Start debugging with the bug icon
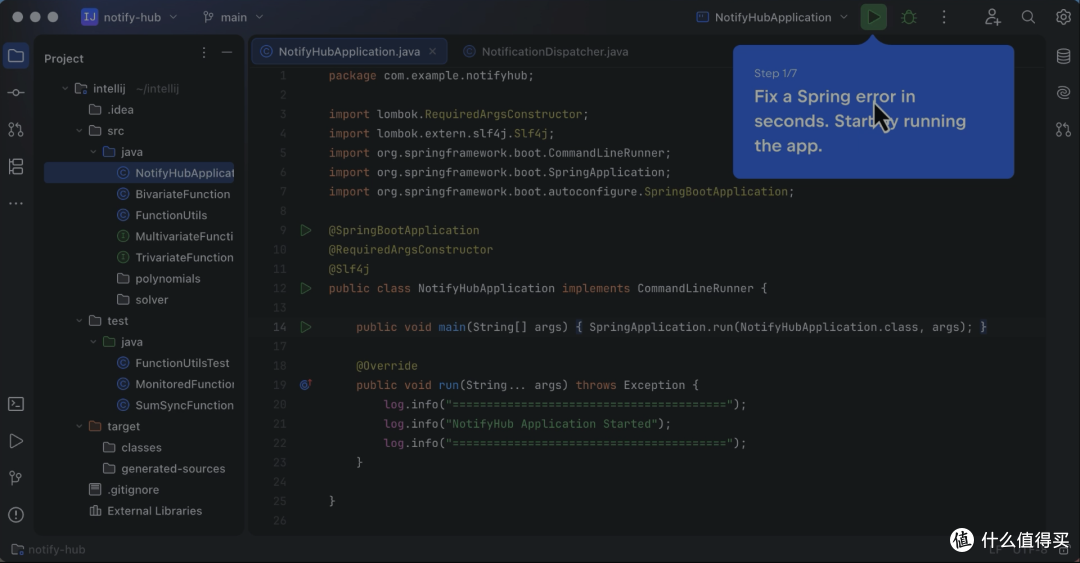 point(908,17)
